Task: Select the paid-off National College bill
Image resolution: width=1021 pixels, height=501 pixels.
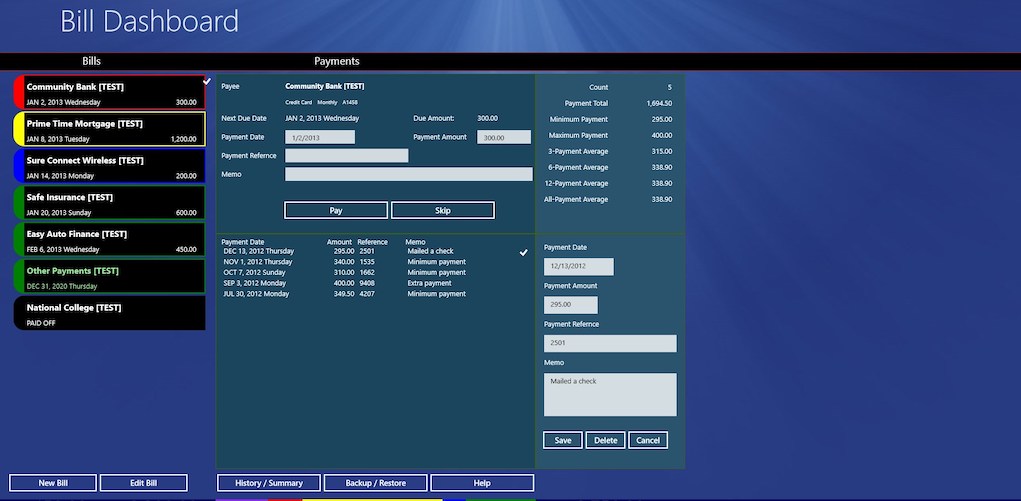Action: coord(110,314)
